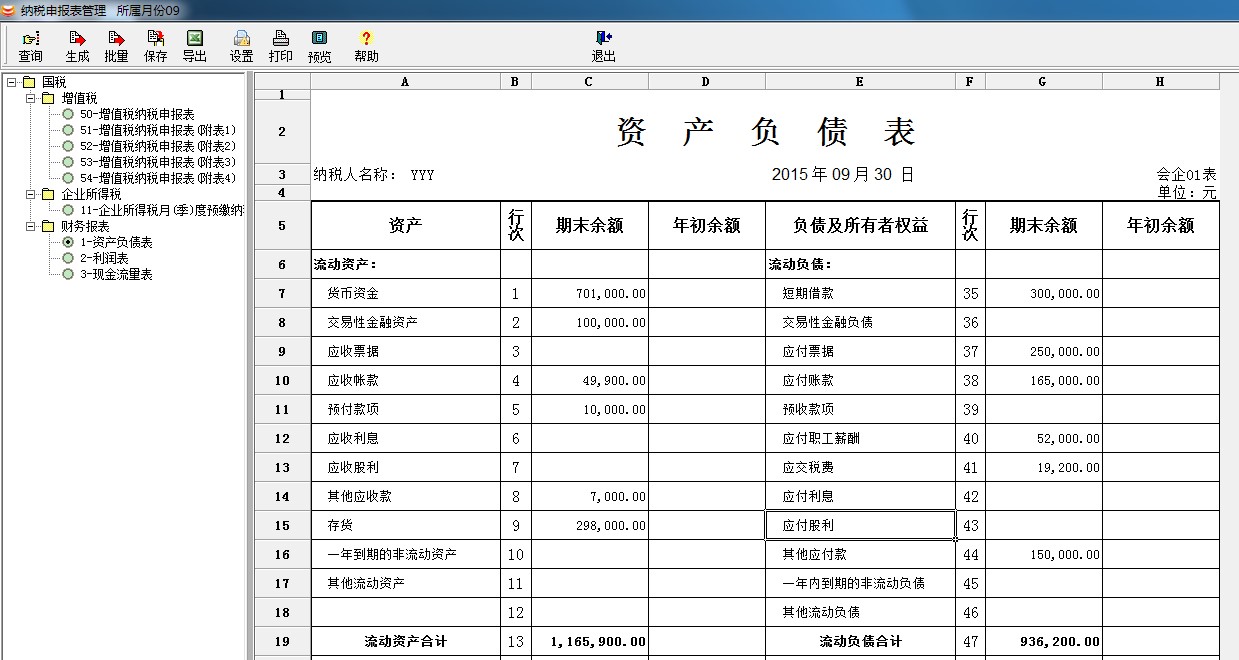Select column A header

[405, 82]
